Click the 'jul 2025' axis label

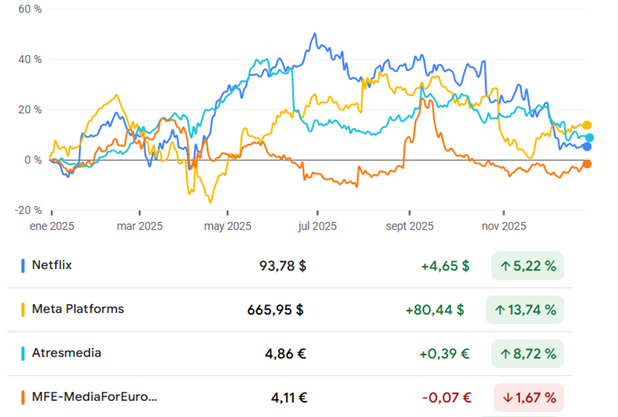[317, 226]
